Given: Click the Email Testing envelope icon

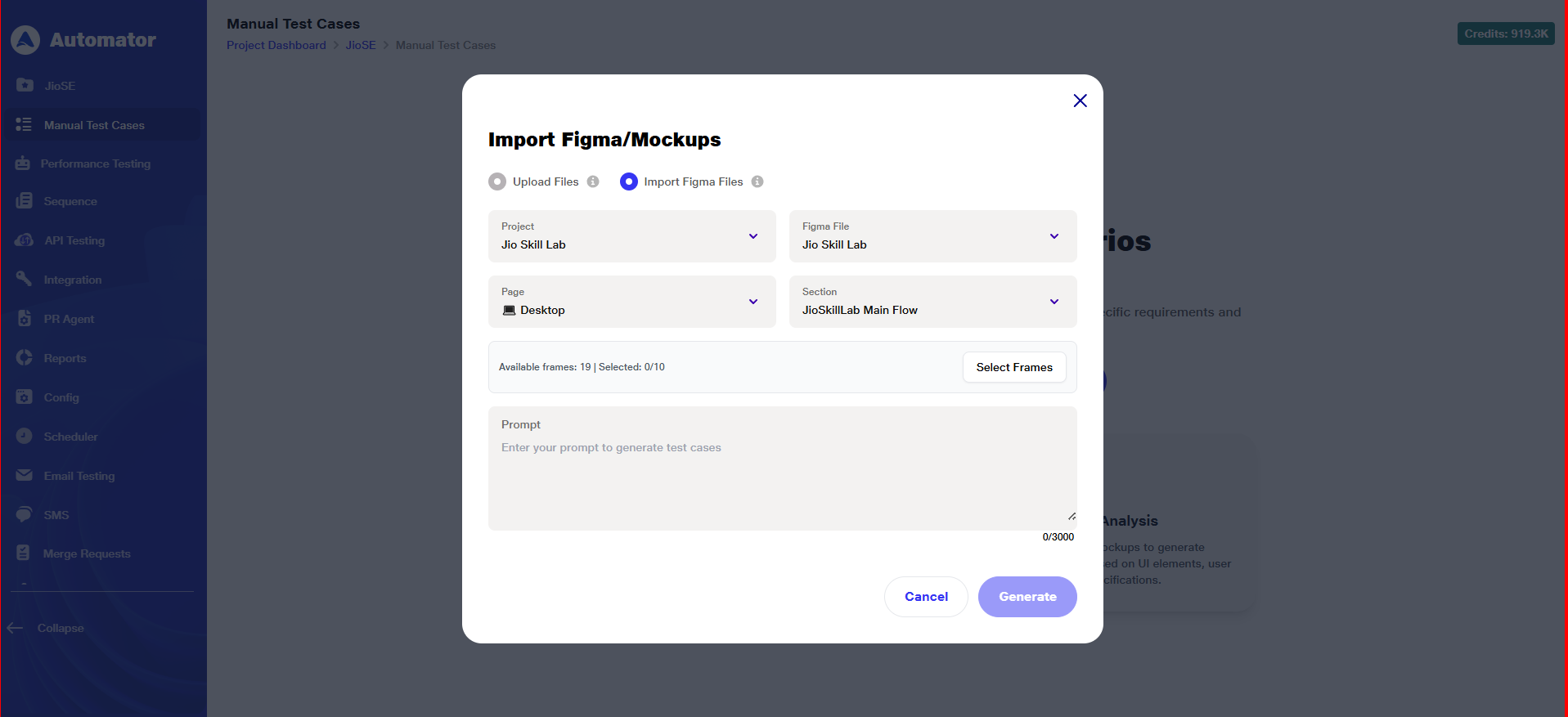Looking at the screenshot, I should pyautogui.click(x=25, y=476).
